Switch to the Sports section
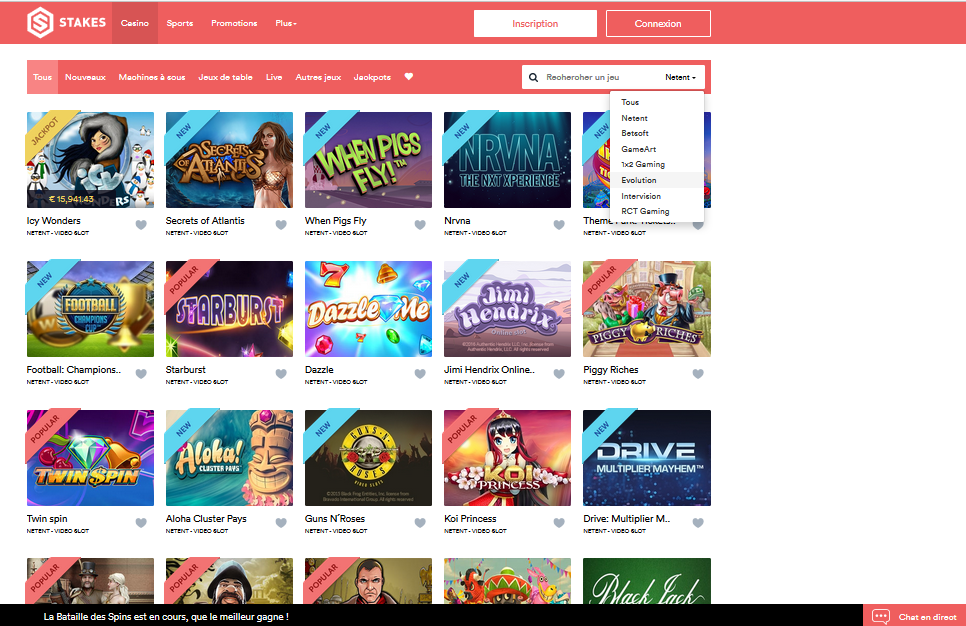The width and height of the screenshot is (966, 626). 180,22
